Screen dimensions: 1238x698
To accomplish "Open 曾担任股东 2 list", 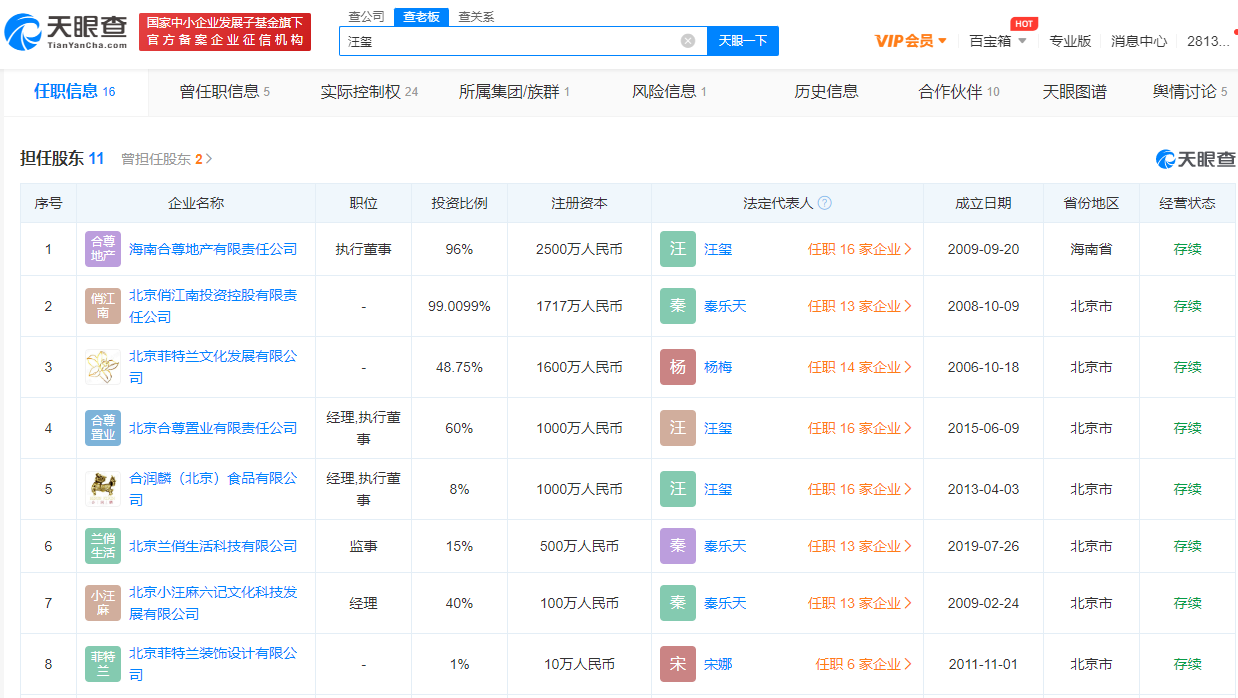I will (x=167, y=159).
